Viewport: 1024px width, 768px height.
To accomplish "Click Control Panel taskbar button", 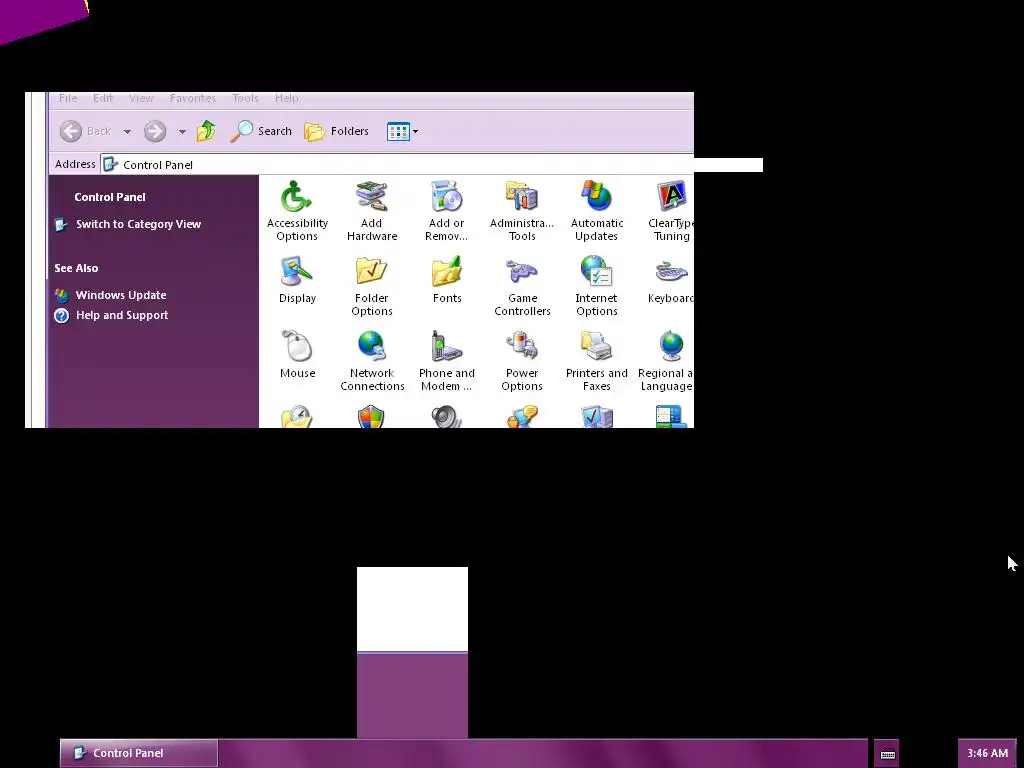I will tap(138, 753).
